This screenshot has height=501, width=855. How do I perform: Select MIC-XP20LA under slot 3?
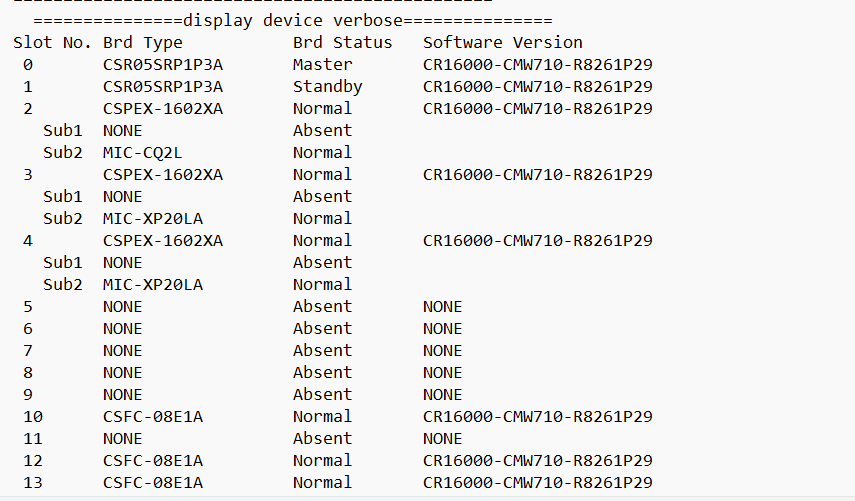[152, 218]
